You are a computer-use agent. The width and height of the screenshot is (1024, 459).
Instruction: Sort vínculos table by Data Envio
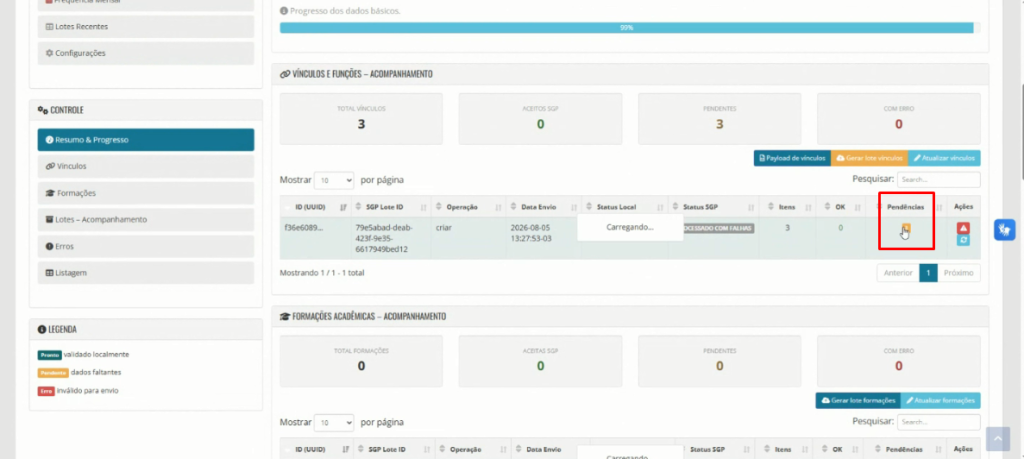coord(542,207)
